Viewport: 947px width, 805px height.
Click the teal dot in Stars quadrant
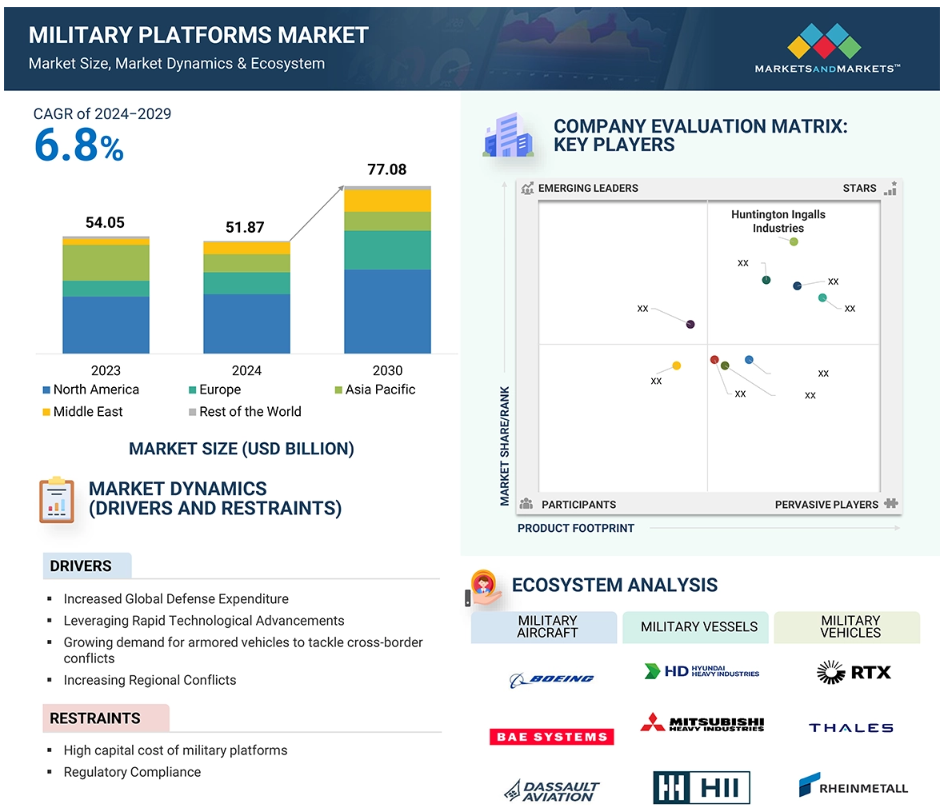[x=822, y=298]
